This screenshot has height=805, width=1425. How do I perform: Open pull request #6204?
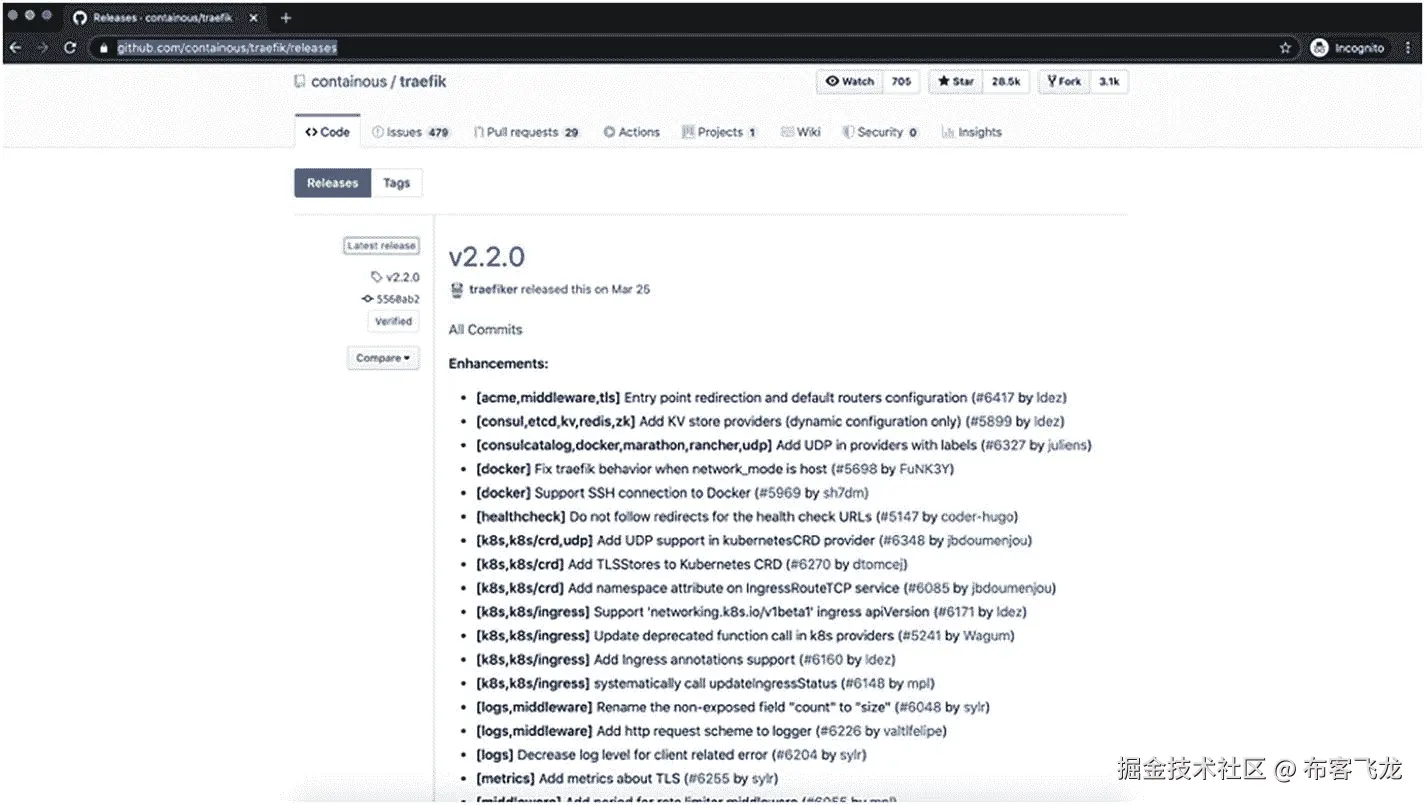pyautogui.click(x=798, y=755)
